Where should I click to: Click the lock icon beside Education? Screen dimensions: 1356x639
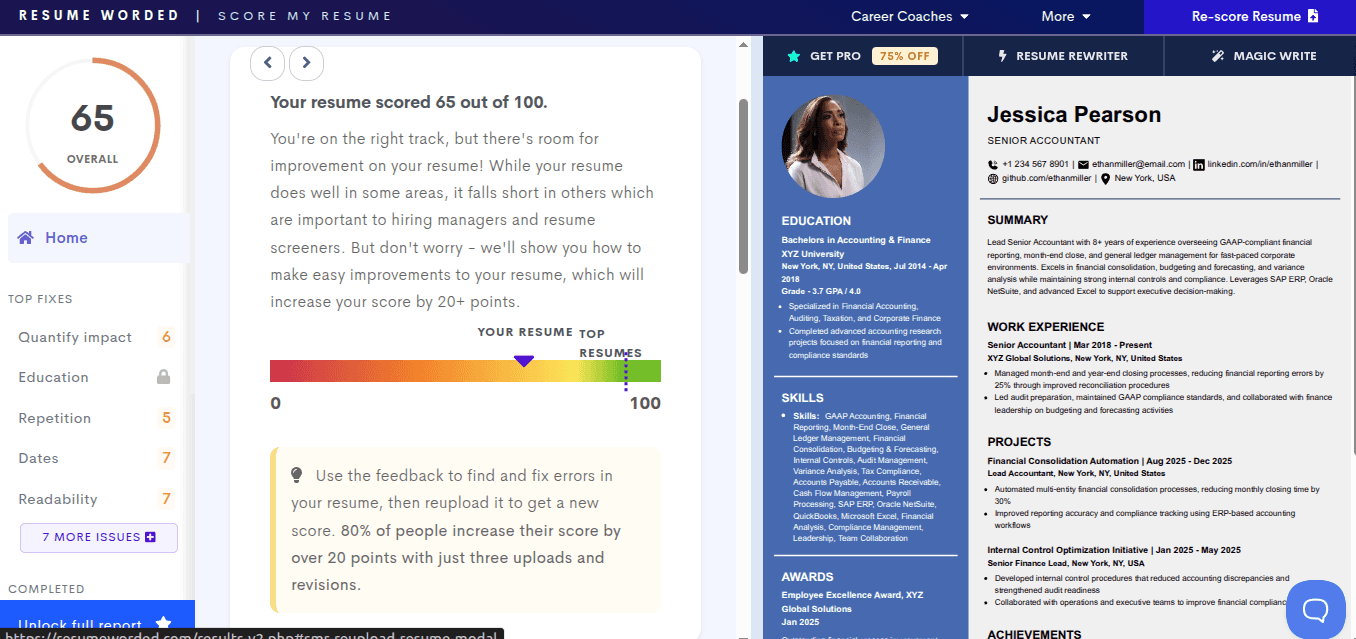(163, 377)
